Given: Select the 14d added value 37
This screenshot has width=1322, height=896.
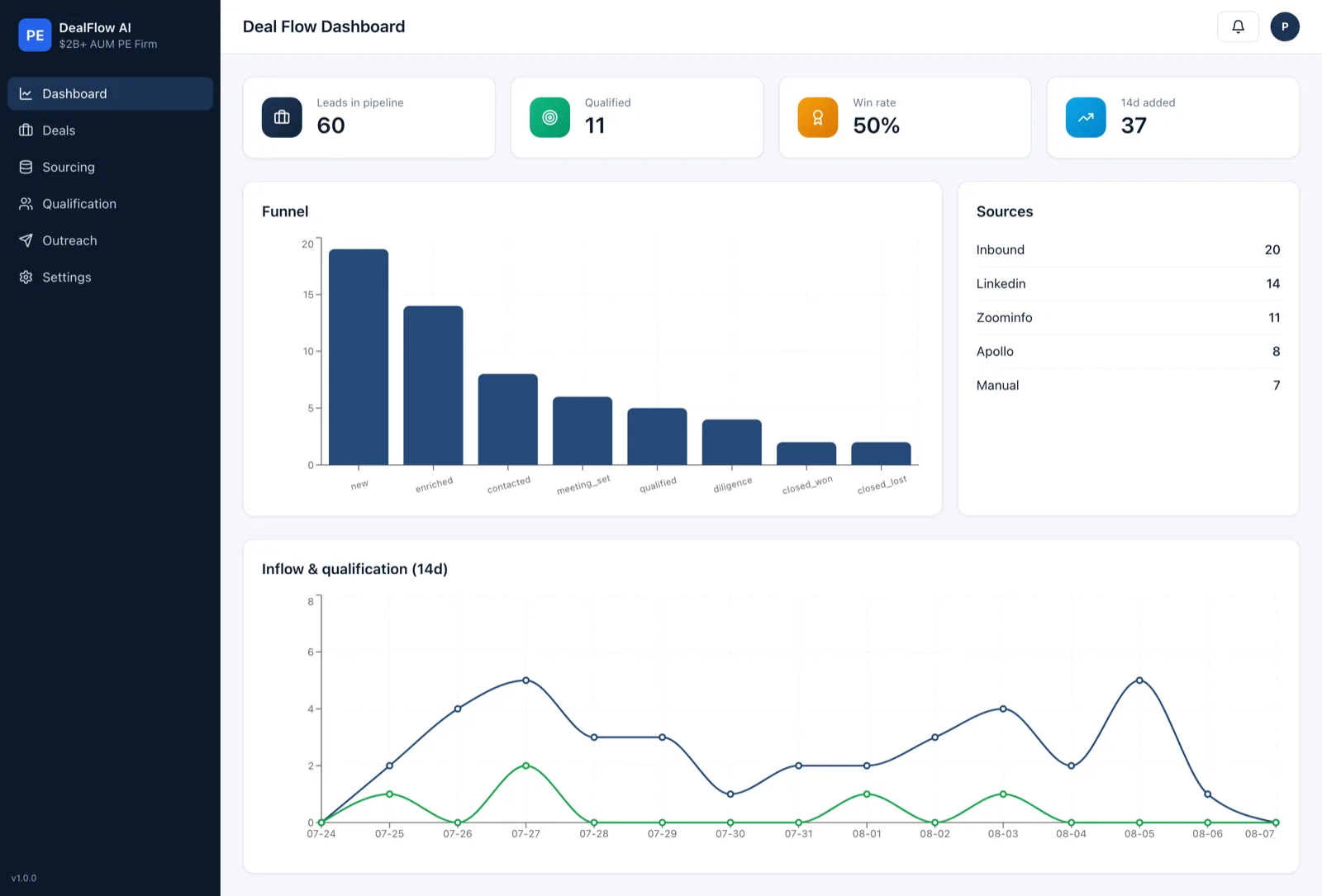Looking at the screenshot, I should click(x=1134, y=126).
